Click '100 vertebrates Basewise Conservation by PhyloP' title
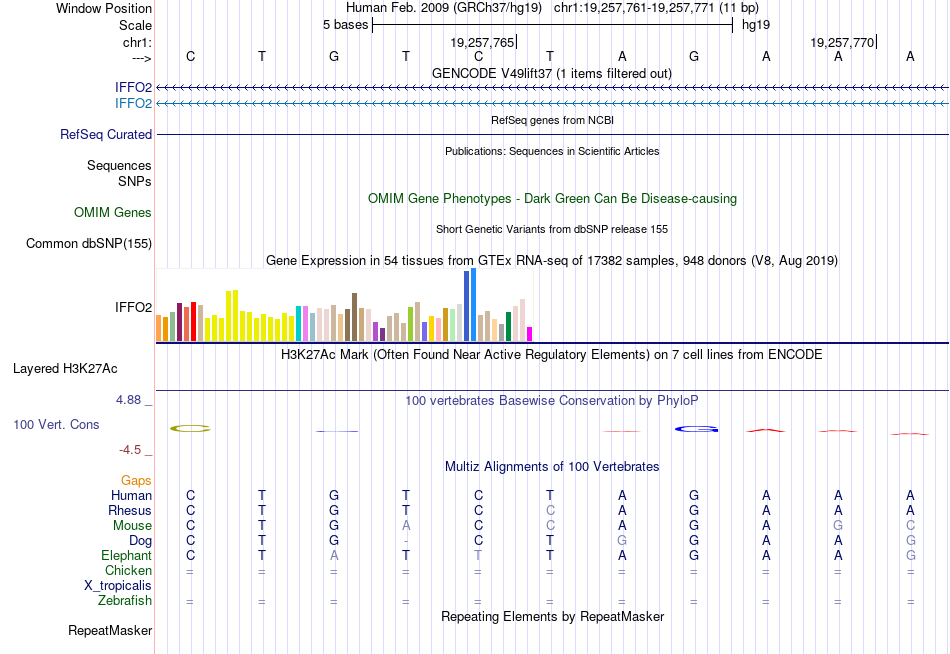950x654 pixels. click(x=552, y=401)
